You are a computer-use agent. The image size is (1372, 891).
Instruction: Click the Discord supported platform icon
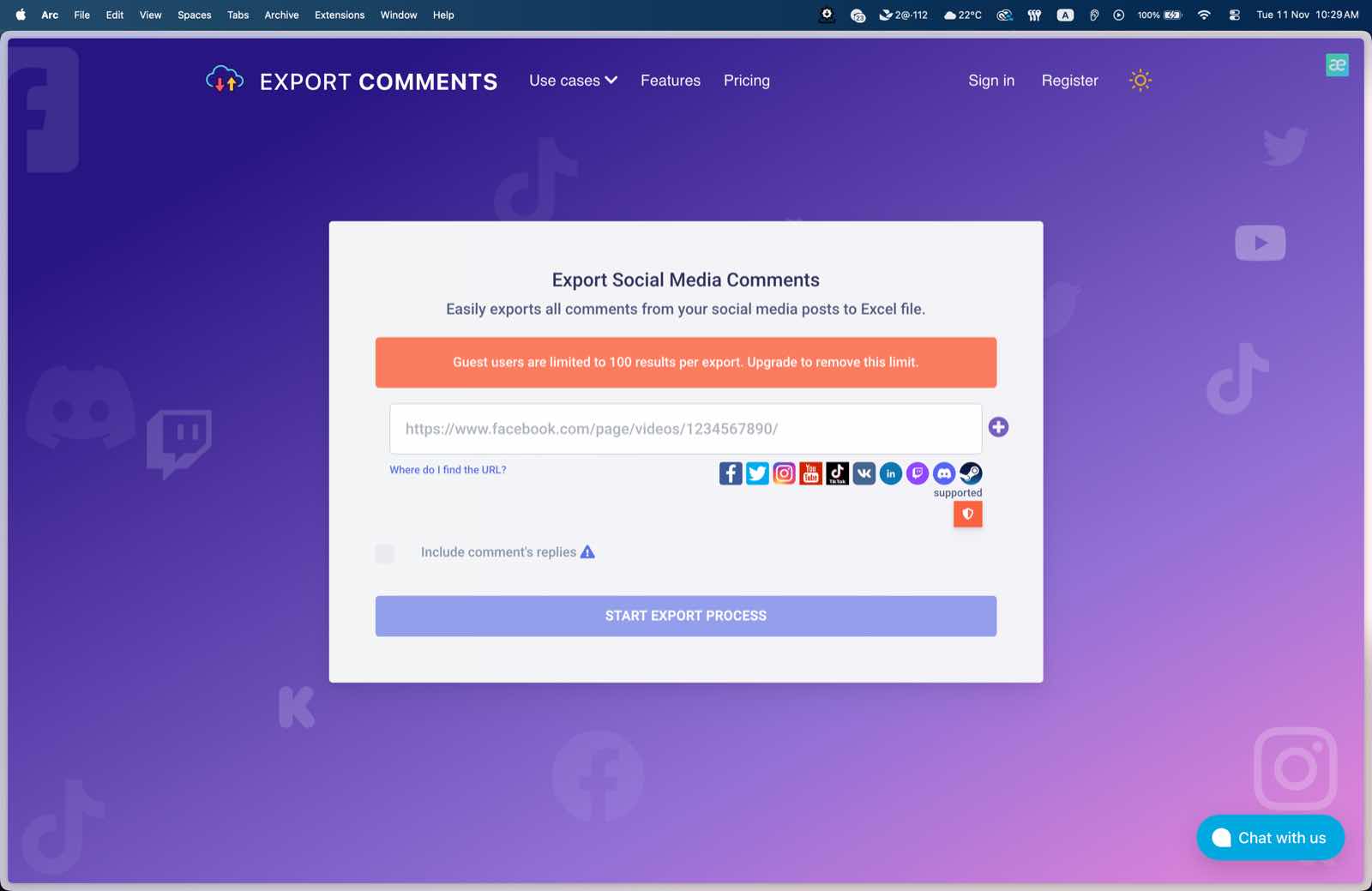pos(944,473)
